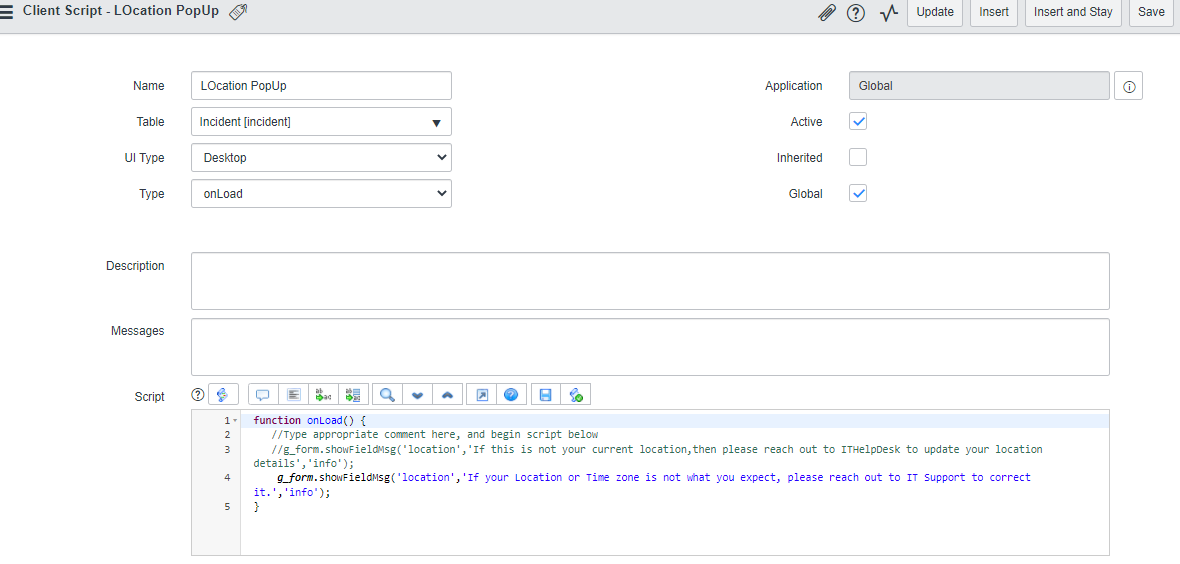Screen dimensions: 1180x564
Task: Click the script syntax check icon
Action: tap(576, 394)
